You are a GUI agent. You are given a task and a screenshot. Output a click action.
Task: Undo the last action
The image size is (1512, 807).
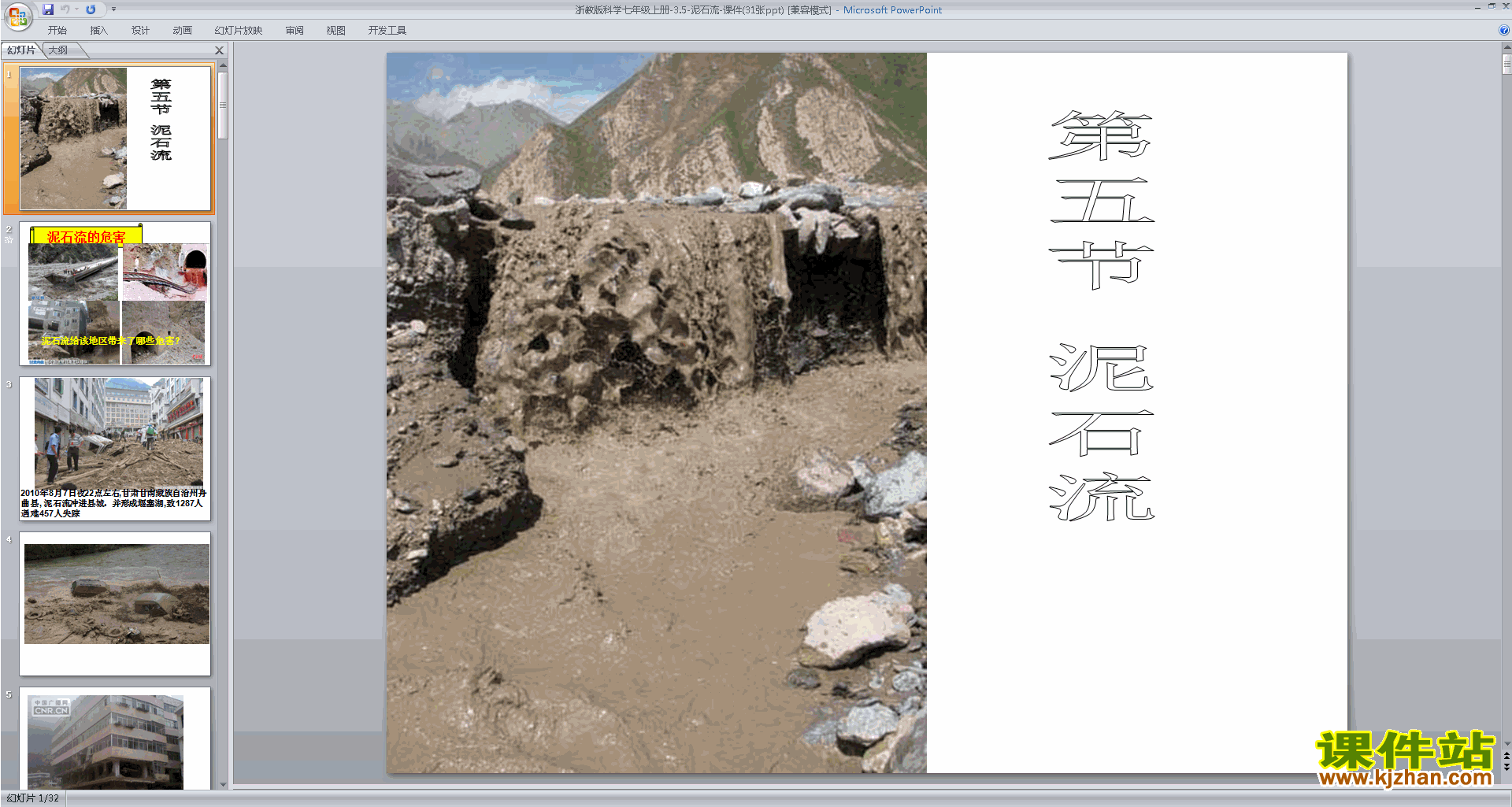pyautogui.click(x=65, y=9)
